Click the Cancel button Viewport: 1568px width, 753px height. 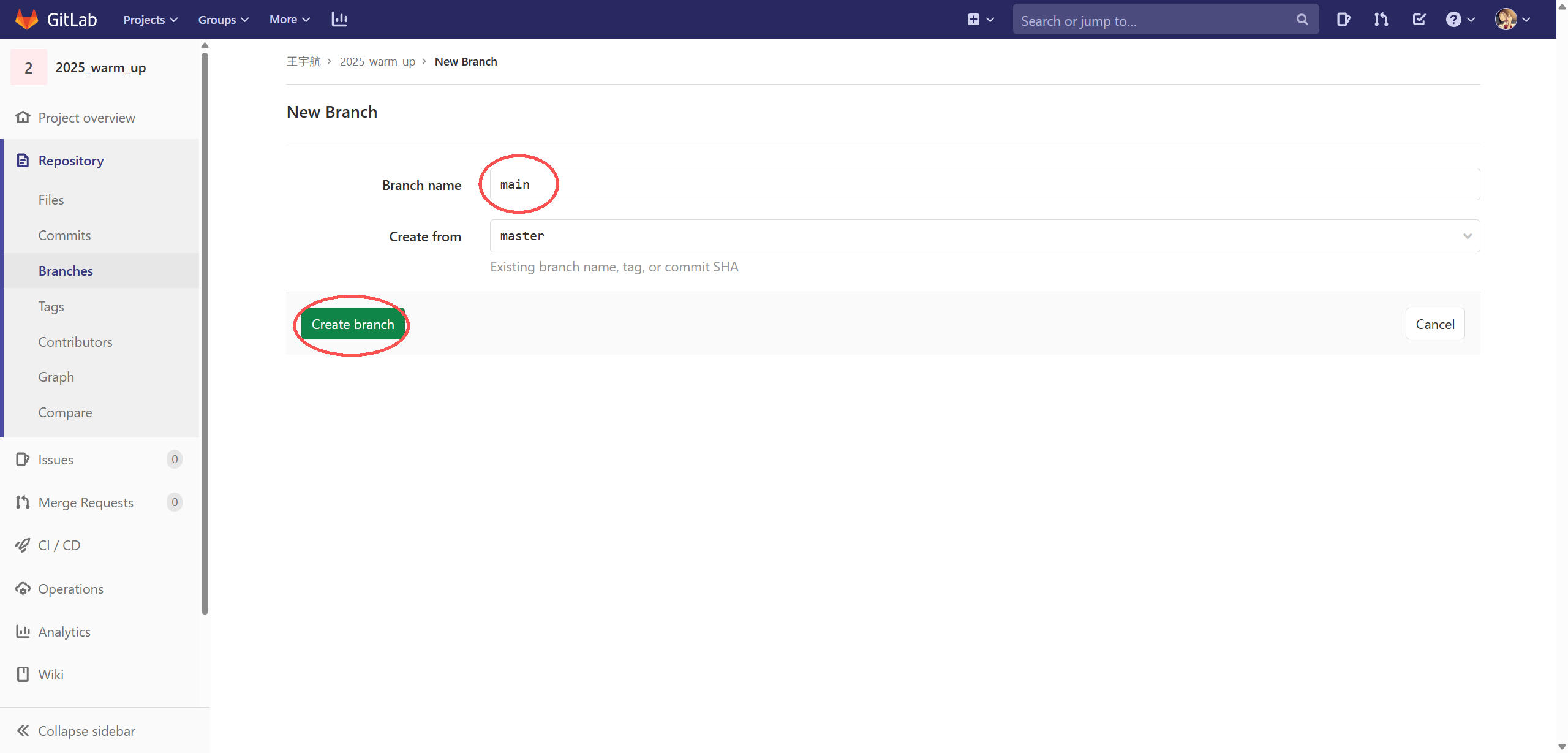1434,324
